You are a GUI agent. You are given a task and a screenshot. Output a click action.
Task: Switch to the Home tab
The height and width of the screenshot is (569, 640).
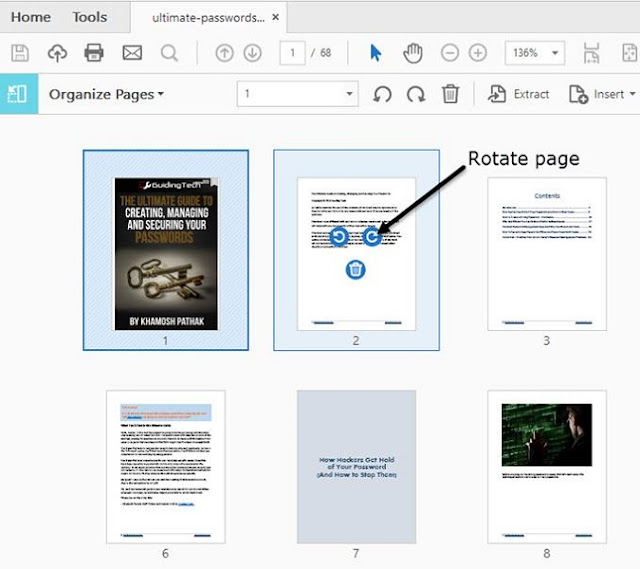(x=30, y=17)
